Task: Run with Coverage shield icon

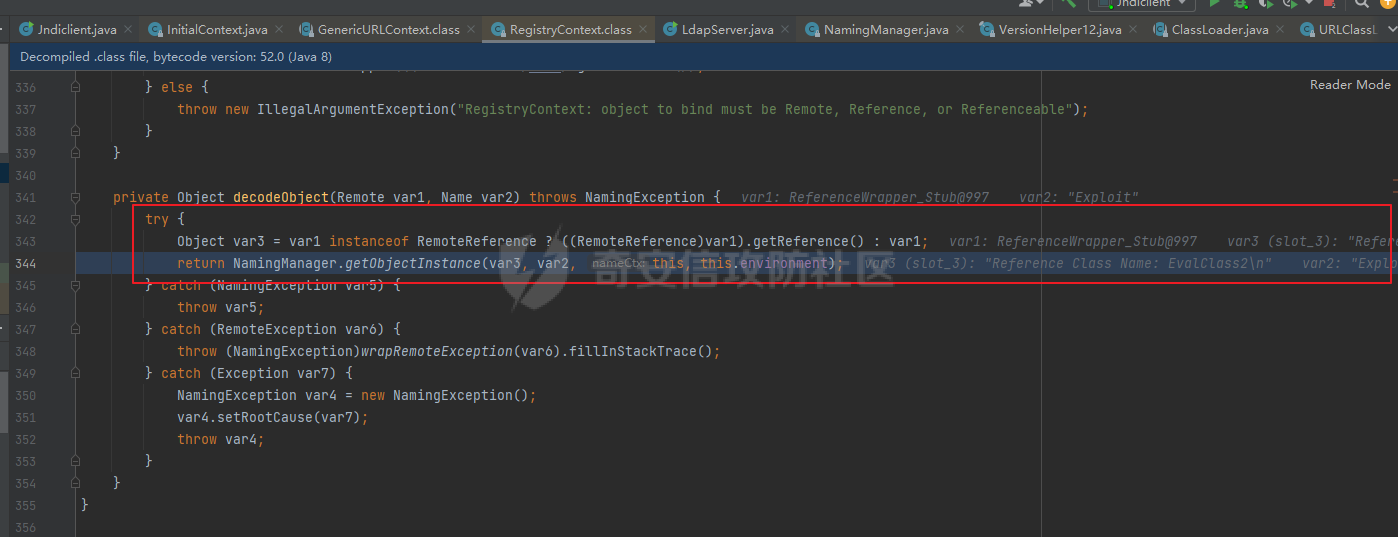Action: pos(1266,4)
